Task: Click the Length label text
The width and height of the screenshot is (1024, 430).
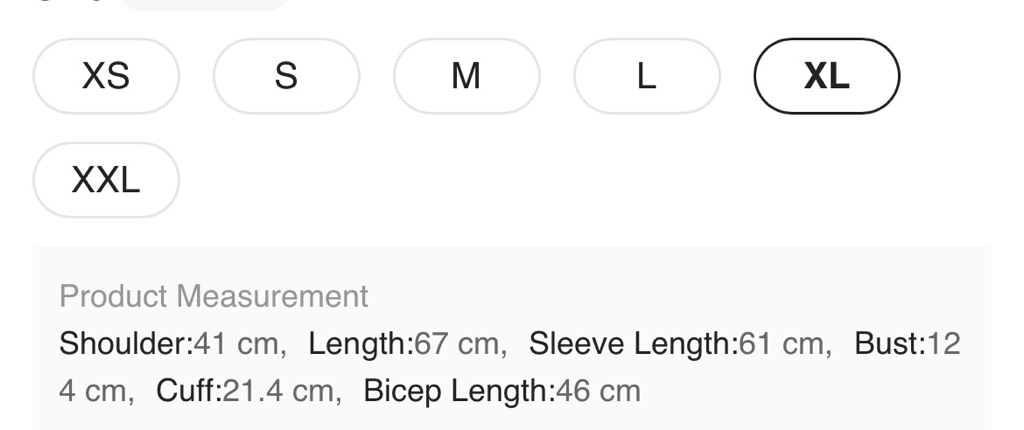Action: 360,344
